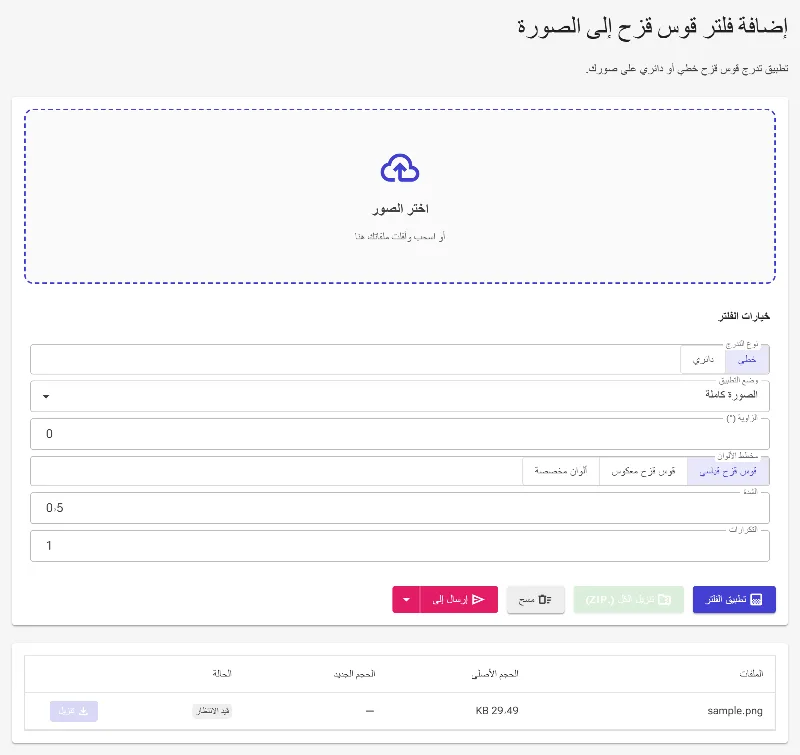Focus the angle input field showing 0
The height and width of the screenshot is (755, 800).
pos(400,434)
